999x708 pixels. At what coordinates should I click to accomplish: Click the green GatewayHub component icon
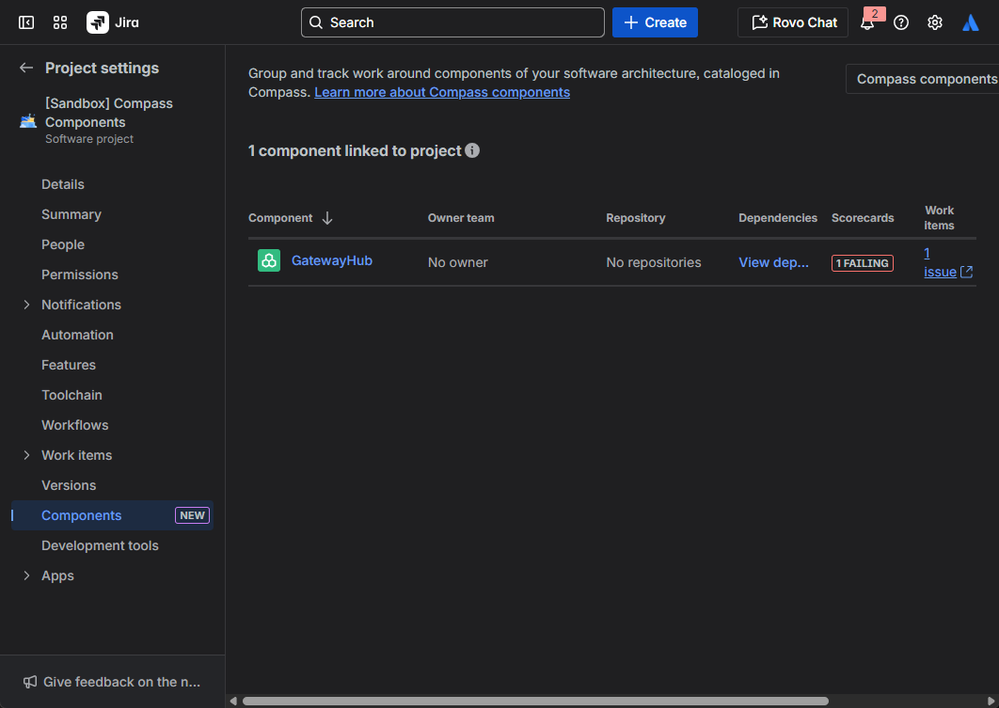pyautogui.click(x=269, y=261)
